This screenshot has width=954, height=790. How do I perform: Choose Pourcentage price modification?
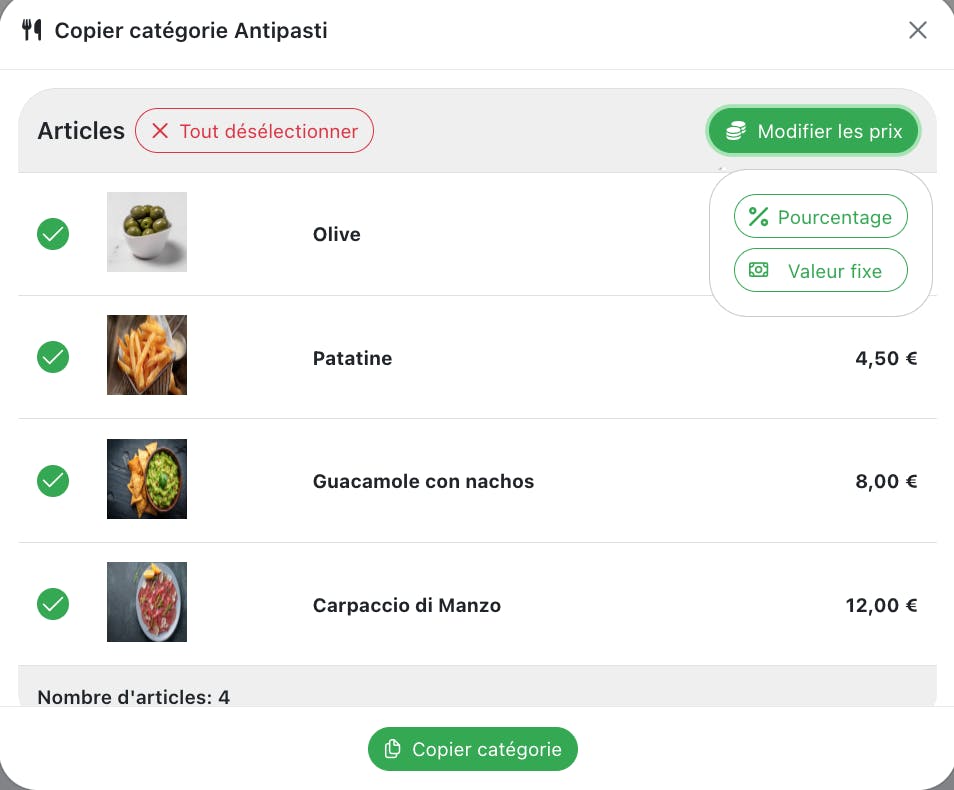[x=820, y=217]
